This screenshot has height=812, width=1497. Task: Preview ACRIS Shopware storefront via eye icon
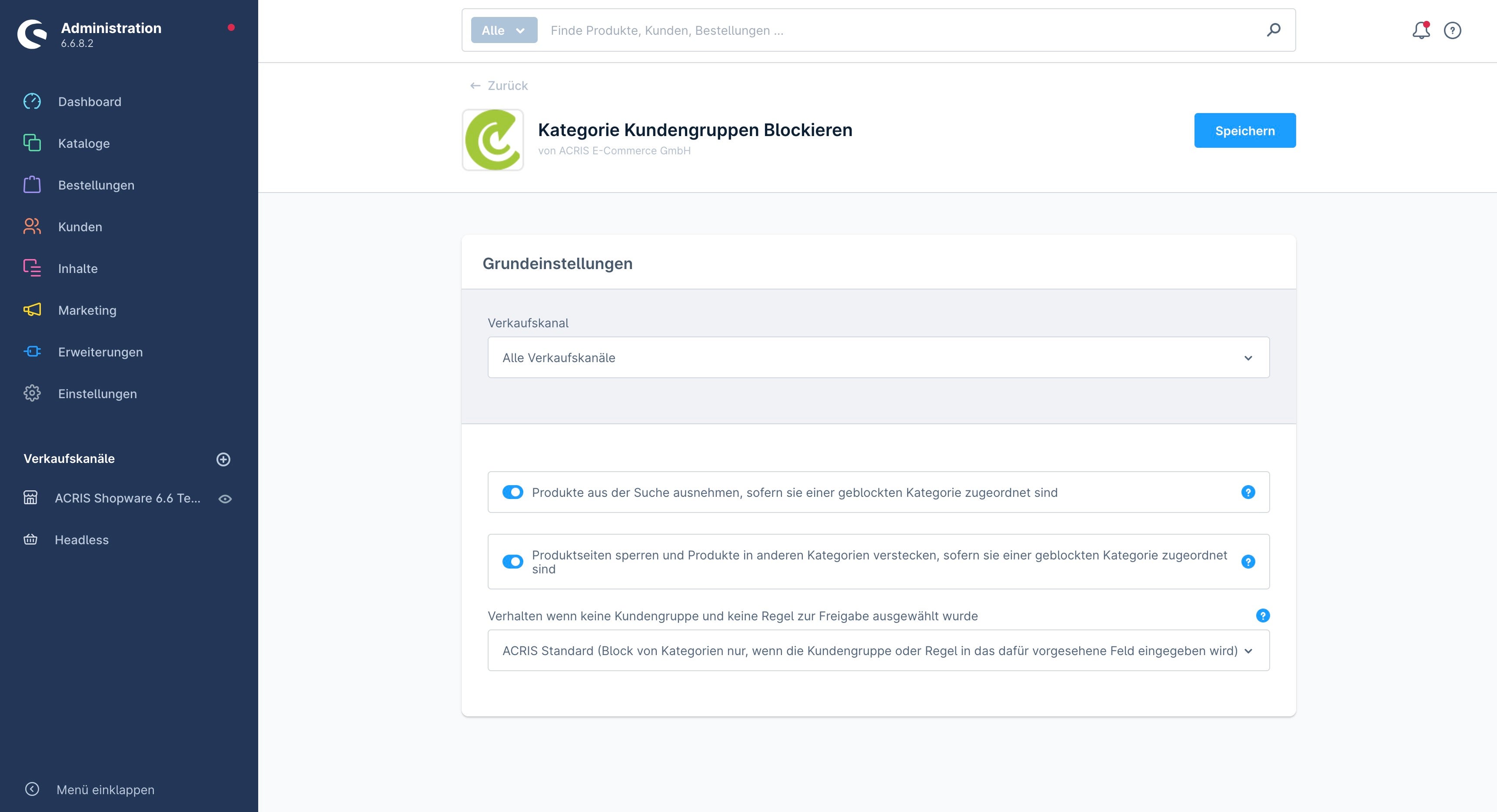tap(225, 499)
